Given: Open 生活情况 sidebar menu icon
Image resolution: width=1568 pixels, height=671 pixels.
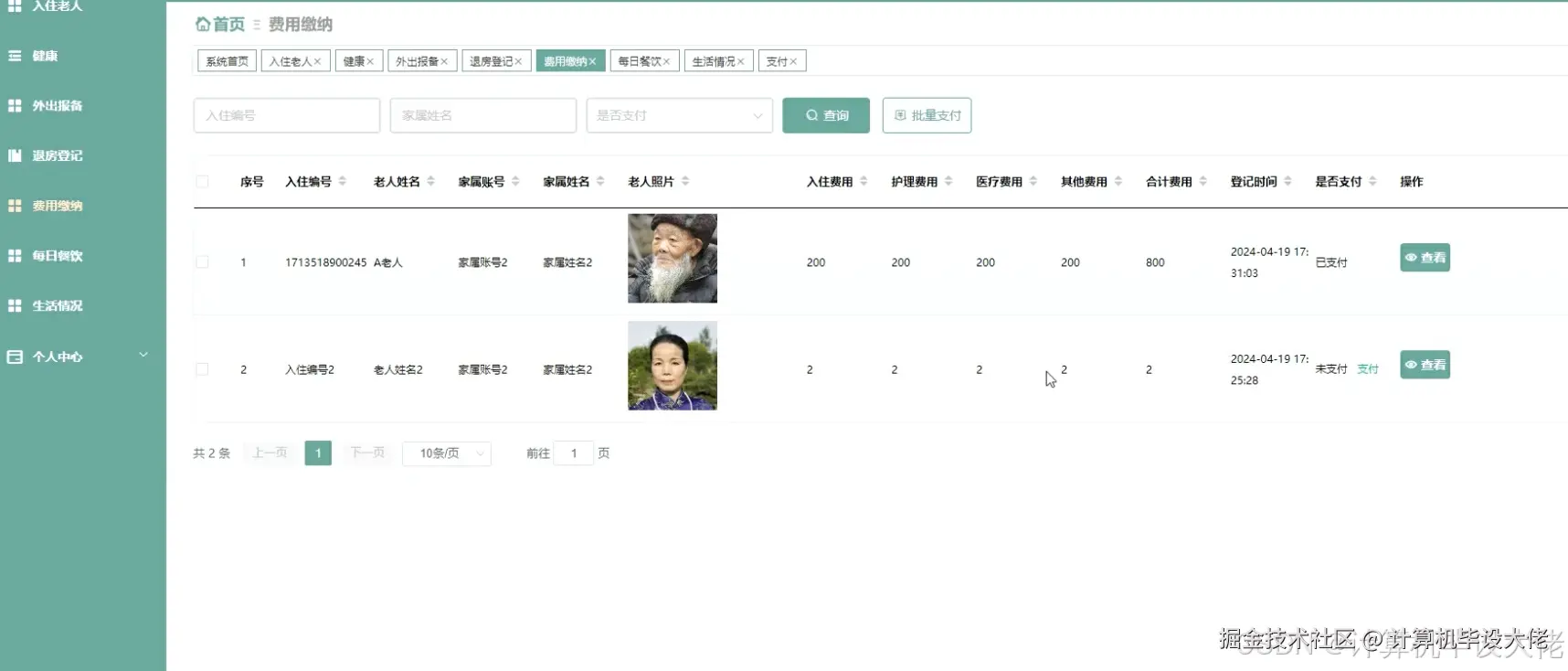Looking at the screenshot, I should 15,305.
